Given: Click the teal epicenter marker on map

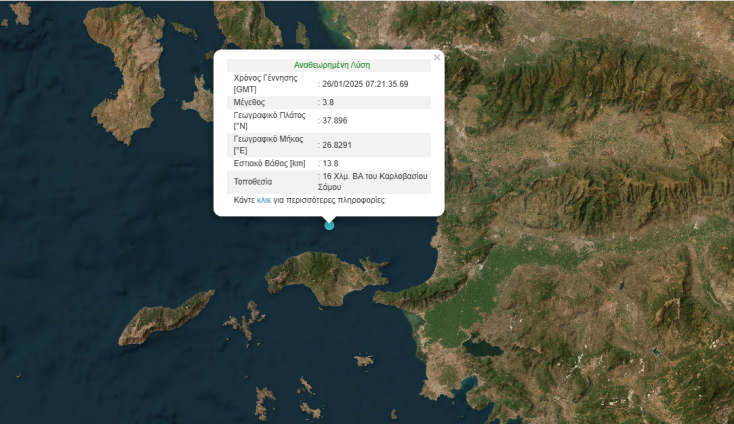Looking at the screenshot, I should tap(329, 224).
